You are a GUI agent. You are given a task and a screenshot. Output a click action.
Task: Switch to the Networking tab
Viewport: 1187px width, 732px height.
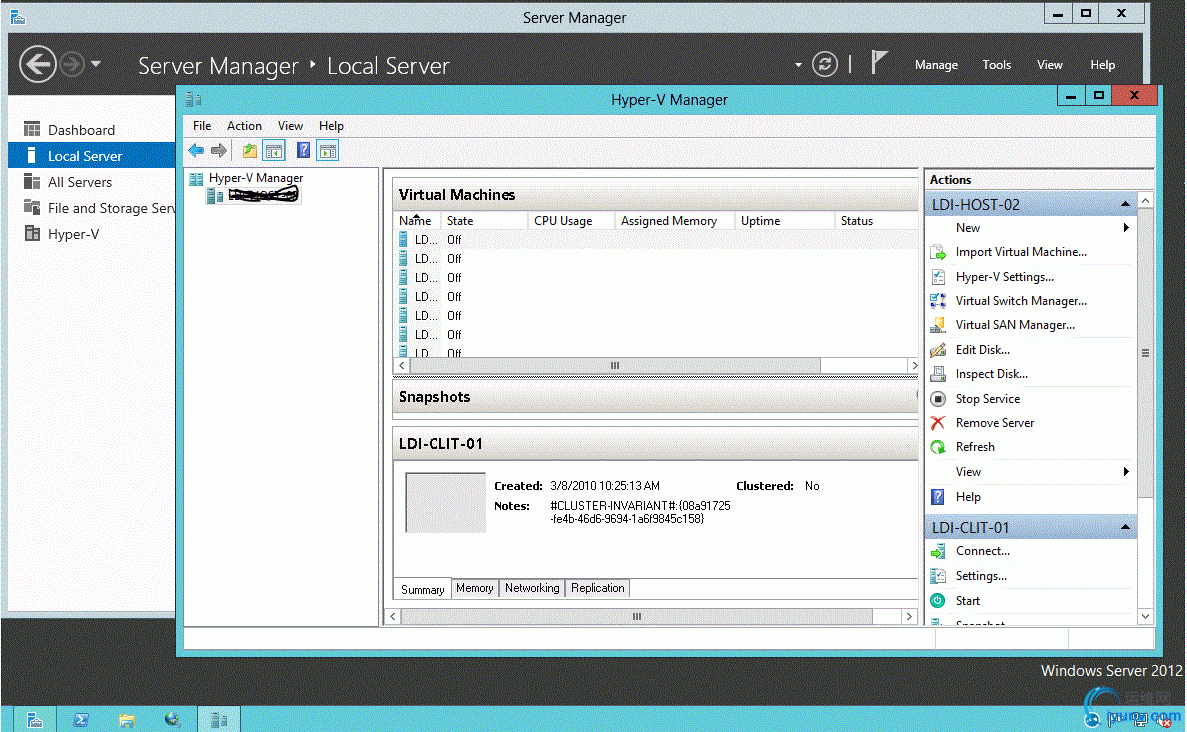pos(531,588)
